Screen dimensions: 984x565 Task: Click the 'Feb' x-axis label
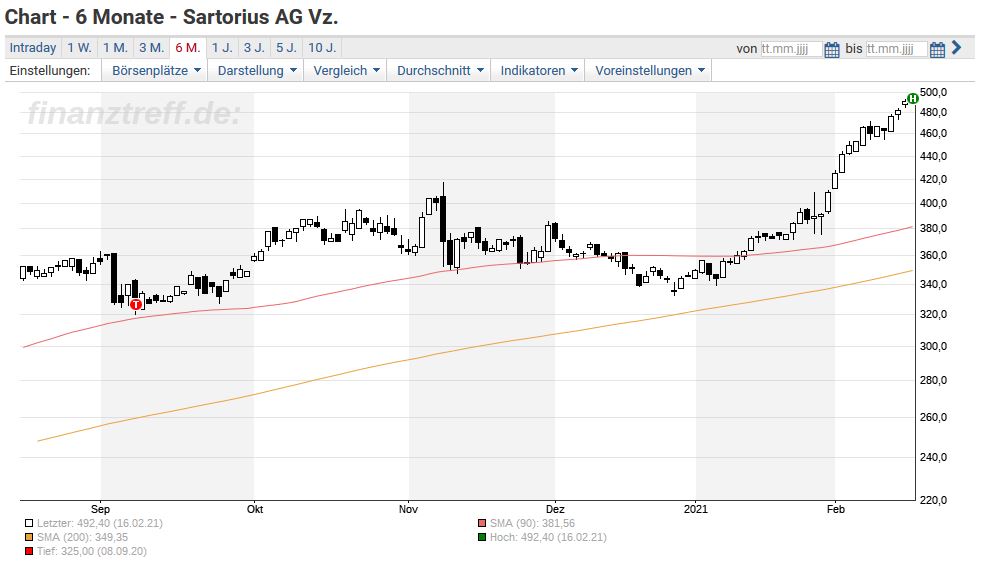pyautogui.click(x=835, y=509)
